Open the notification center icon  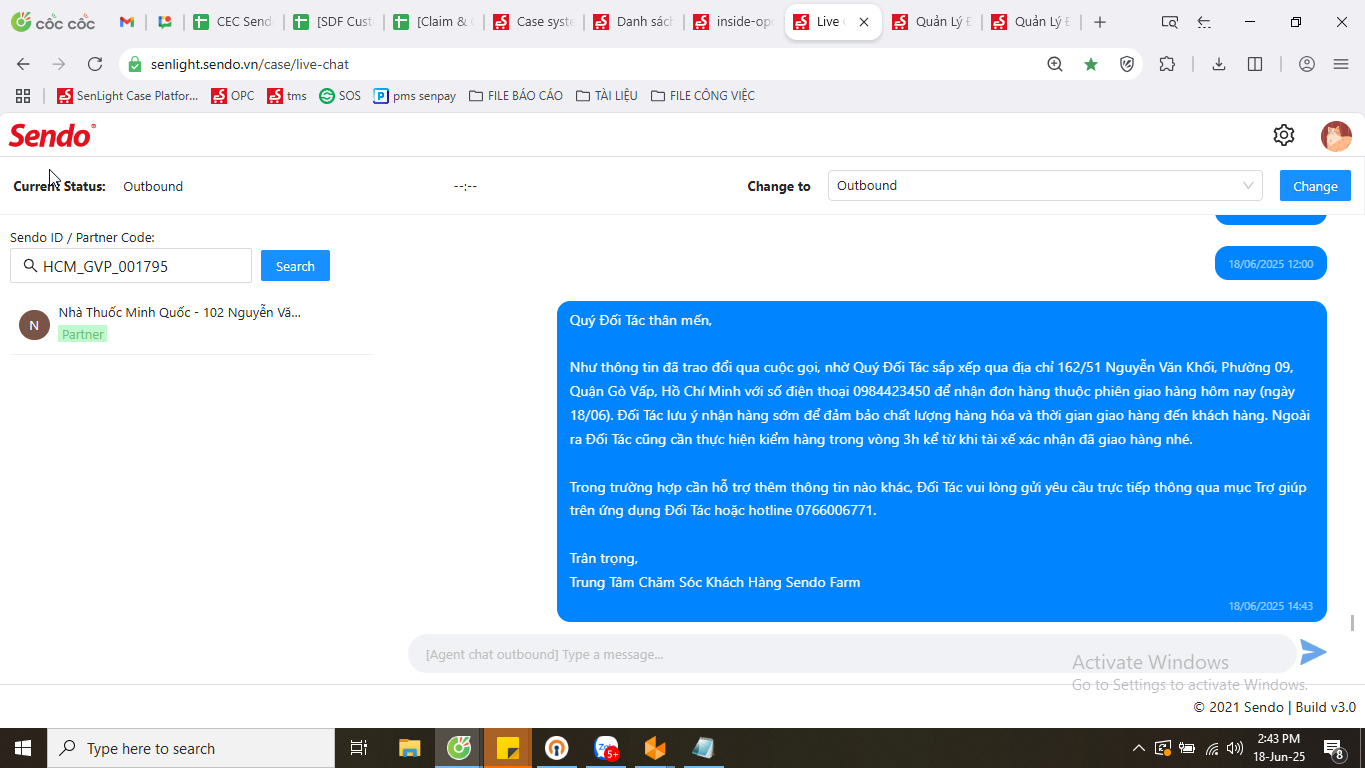click(1333, 748)
